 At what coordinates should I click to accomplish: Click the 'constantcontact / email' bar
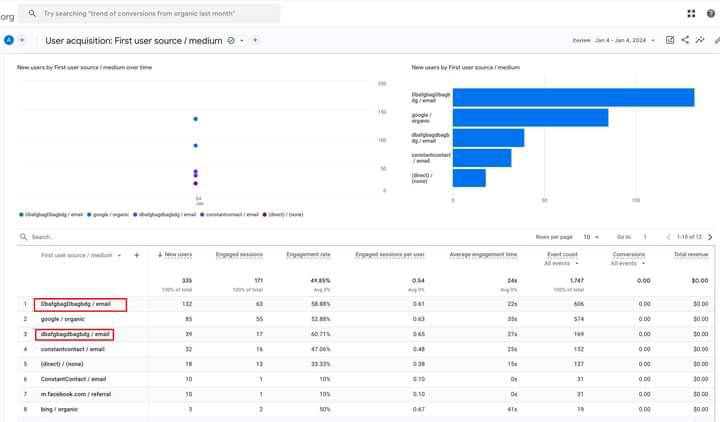coord(482,158)
